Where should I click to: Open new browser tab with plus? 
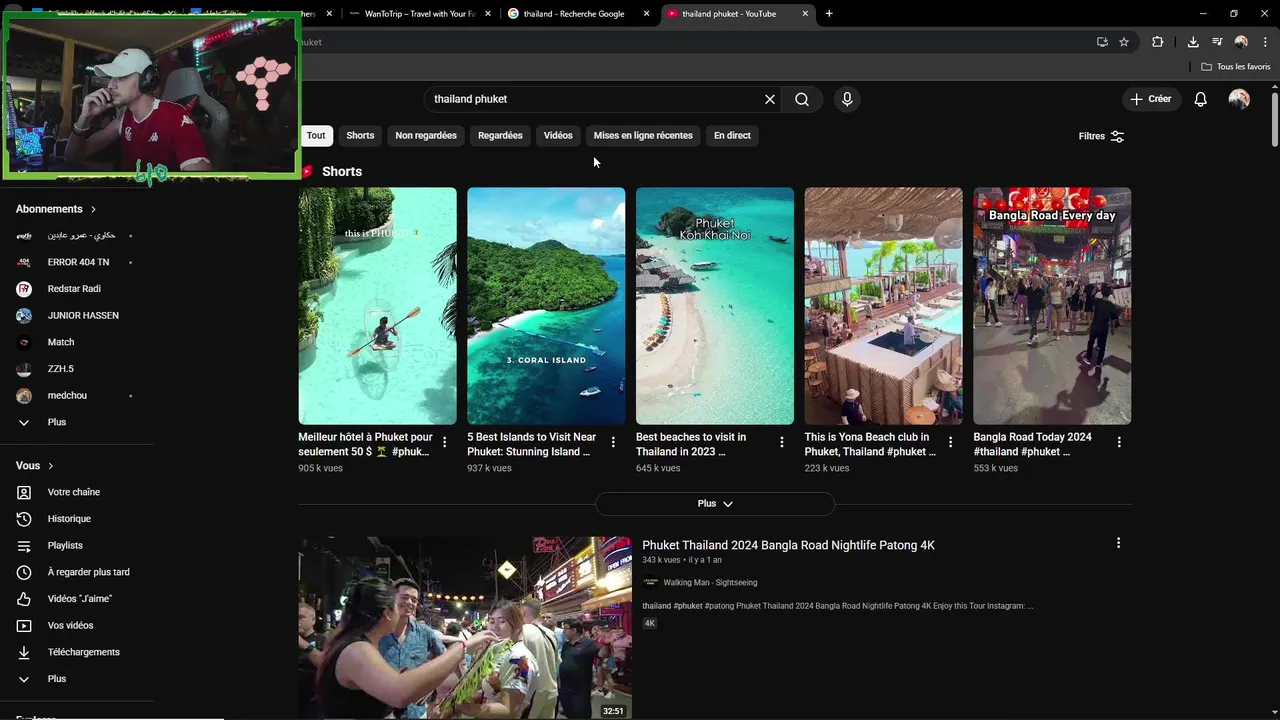point(829,14)
